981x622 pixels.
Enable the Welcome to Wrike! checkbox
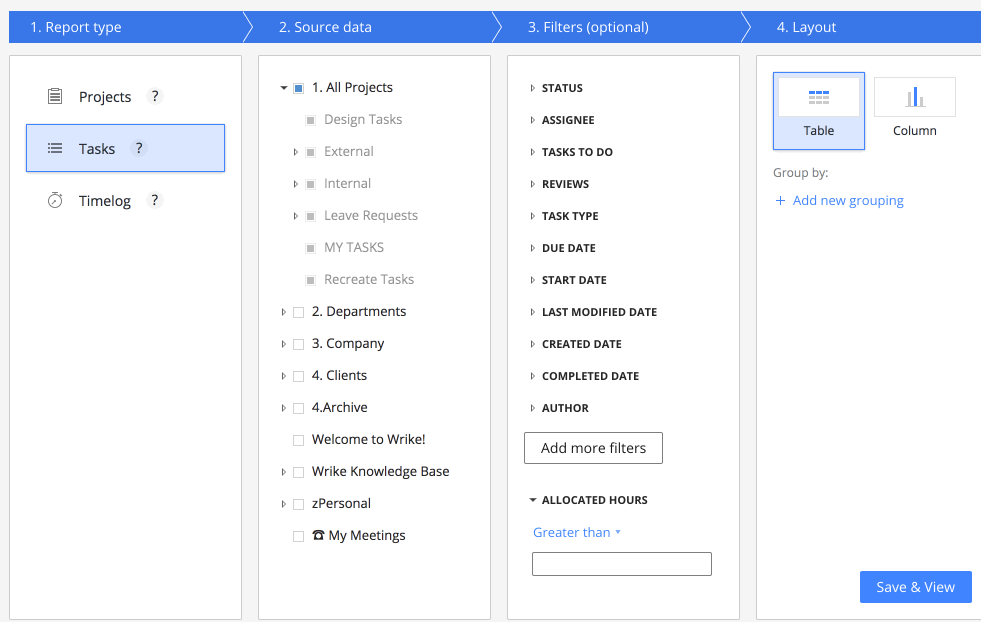coord(298,440)
